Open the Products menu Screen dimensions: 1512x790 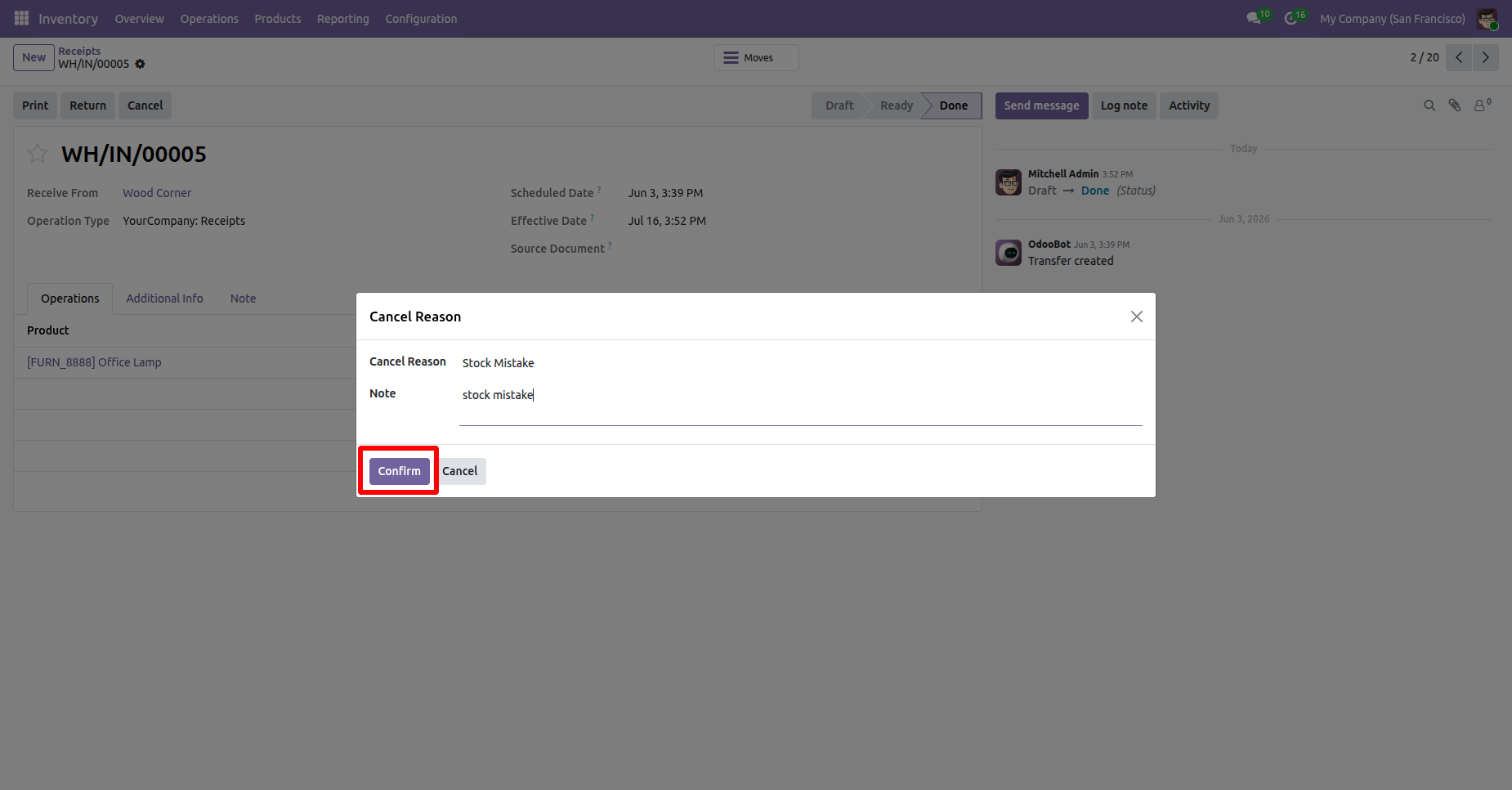coord(278,19)
